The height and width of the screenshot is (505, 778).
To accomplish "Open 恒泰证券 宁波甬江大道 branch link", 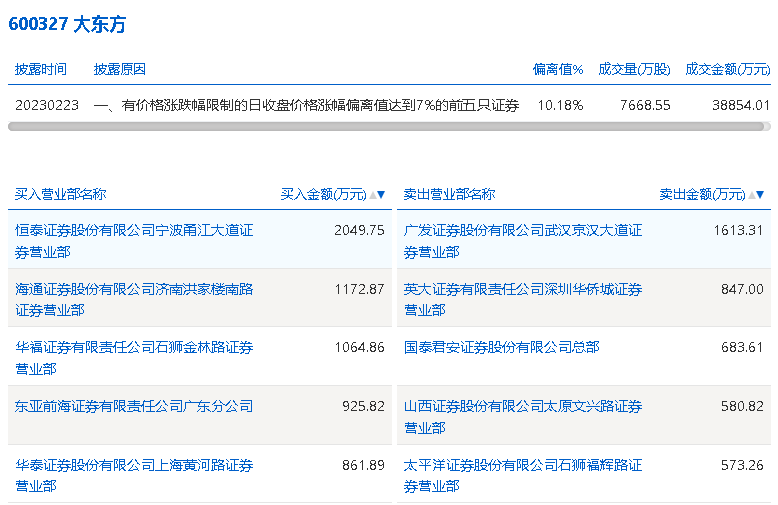I will (x=134, y=241).
